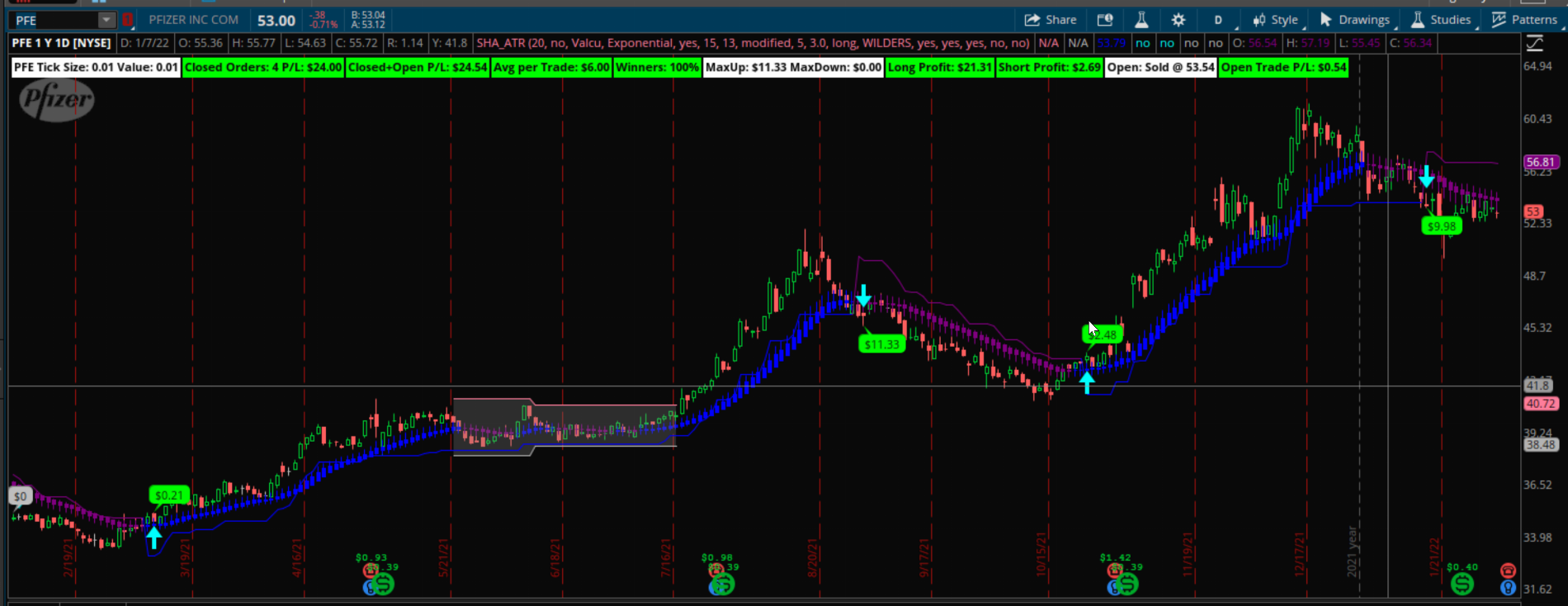Click the PFE symbol input field

tap(54, 20)
